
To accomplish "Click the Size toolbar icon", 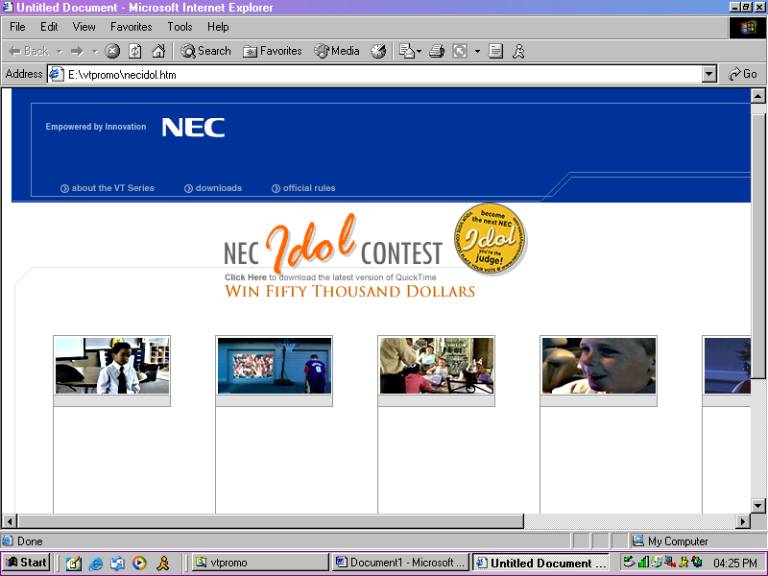I will click(x=460, y=51).
